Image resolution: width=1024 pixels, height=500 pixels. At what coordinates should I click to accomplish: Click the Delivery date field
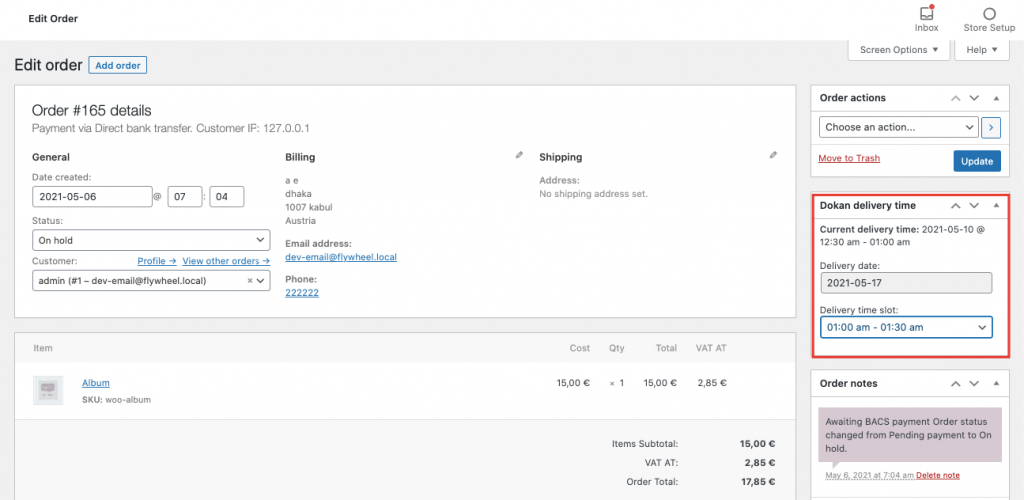coord(906,283)
